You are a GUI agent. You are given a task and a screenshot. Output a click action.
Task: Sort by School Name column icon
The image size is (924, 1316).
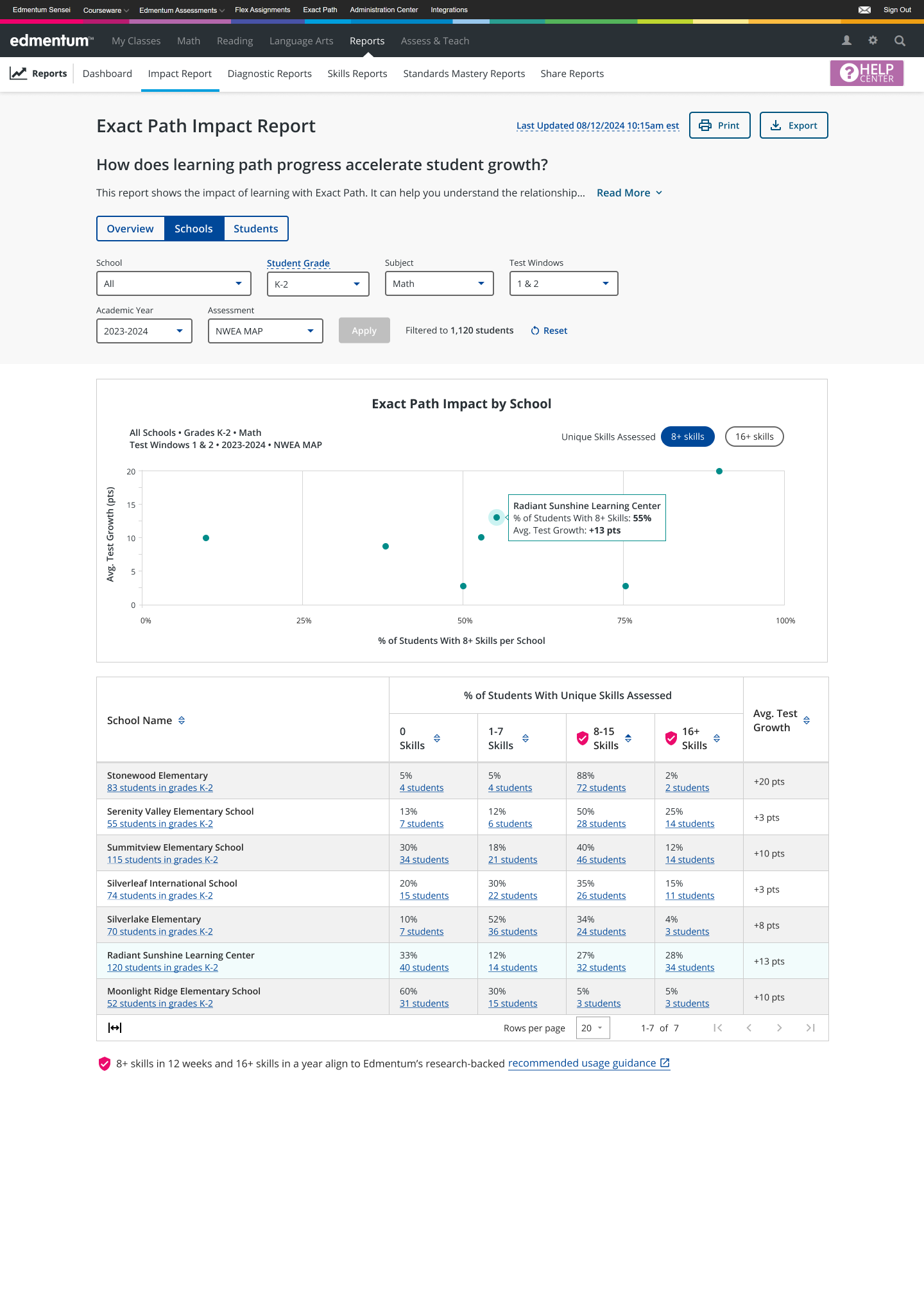182,720
